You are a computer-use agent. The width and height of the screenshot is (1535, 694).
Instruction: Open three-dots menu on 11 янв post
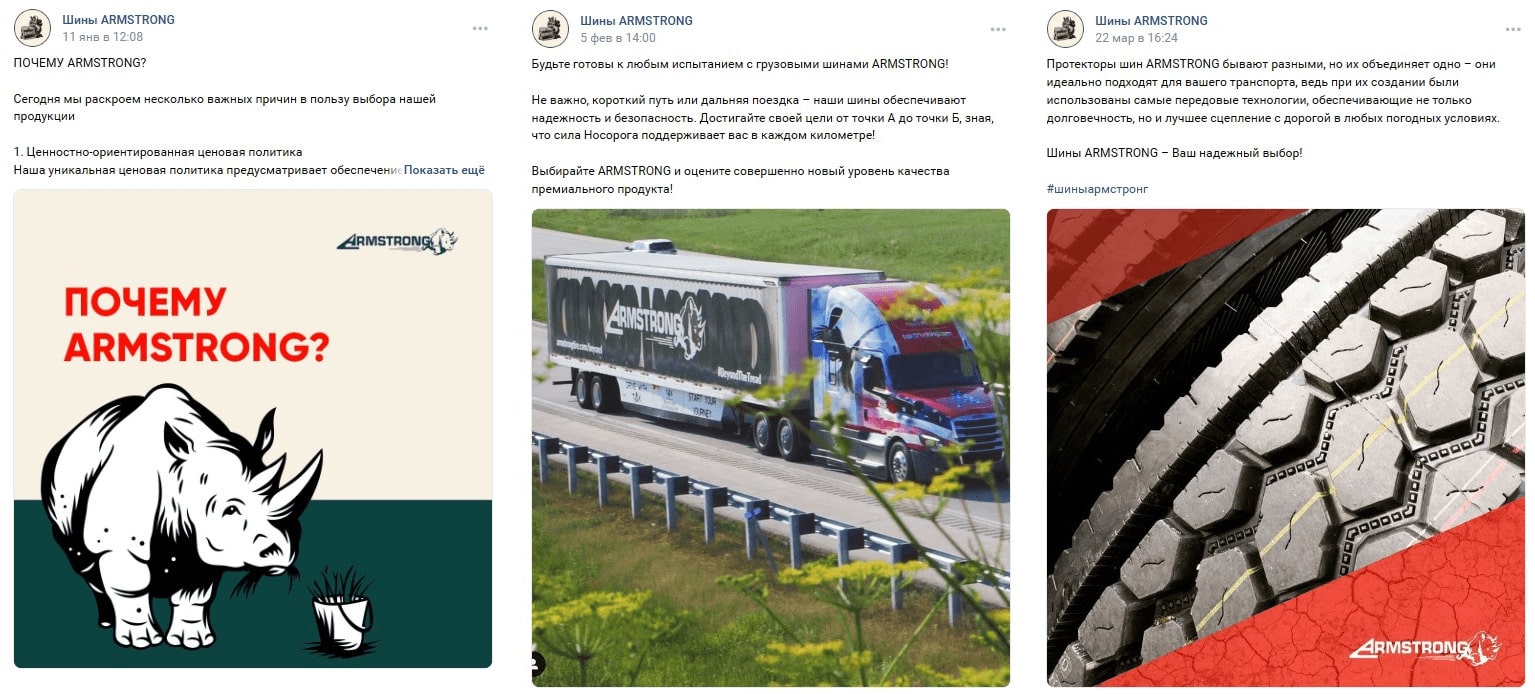[x=481, y=29]
